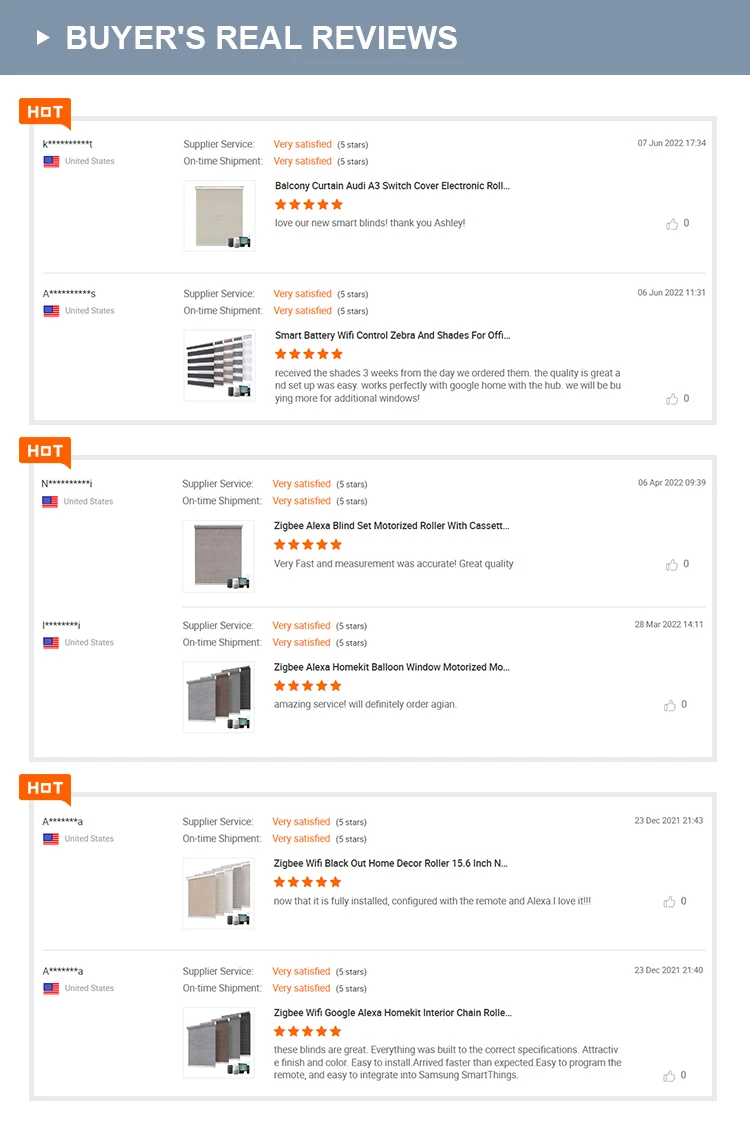Click the first HOT badge at the top
The width and height of the screenshot is (750, 1136).
(x=45, y=113)
